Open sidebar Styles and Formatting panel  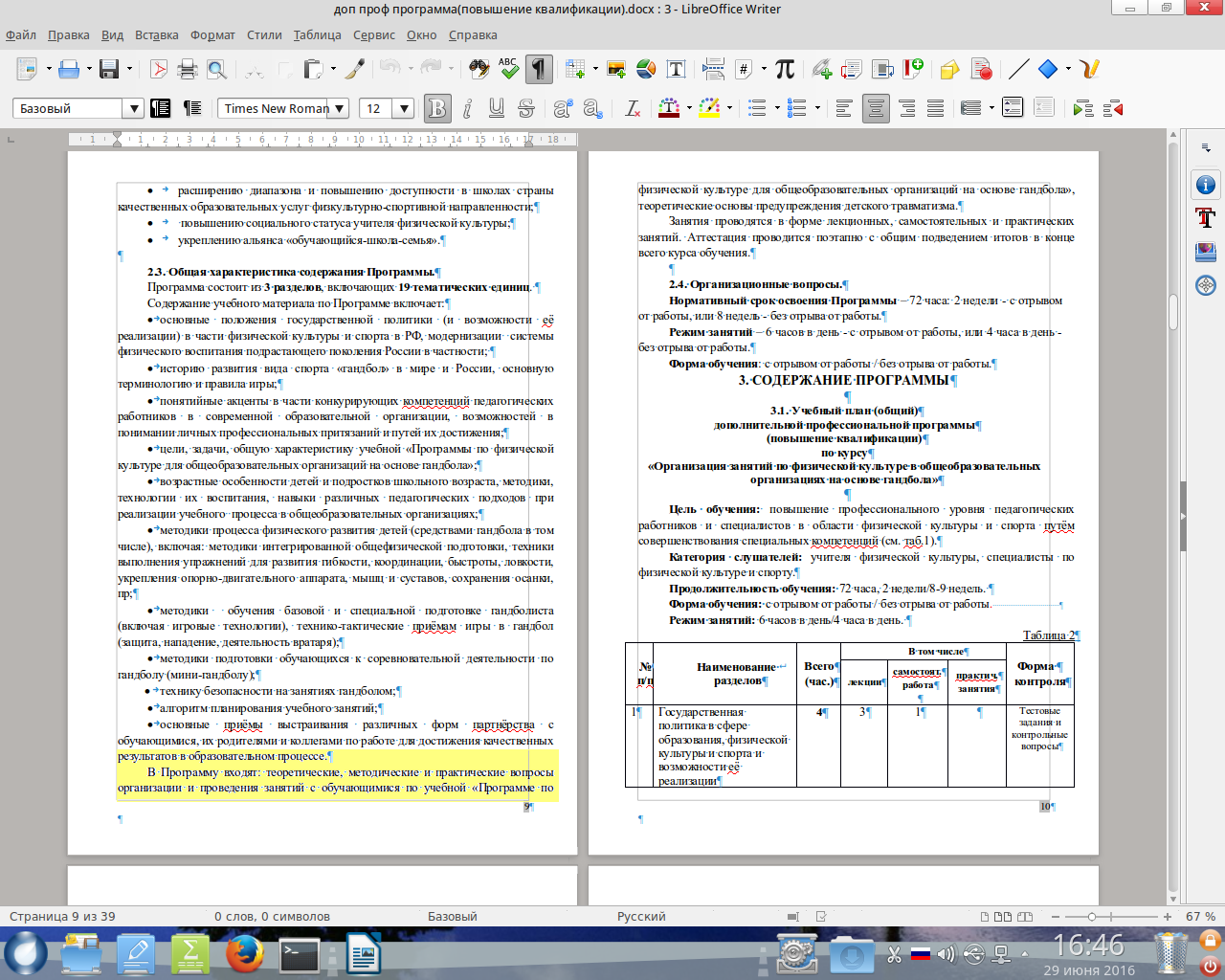tap(1206, 218)
